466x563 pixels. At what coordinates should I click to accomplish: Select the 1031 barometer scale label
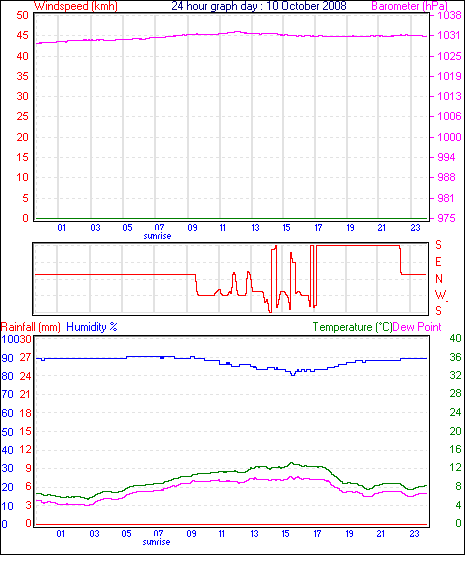click(448, 35)
